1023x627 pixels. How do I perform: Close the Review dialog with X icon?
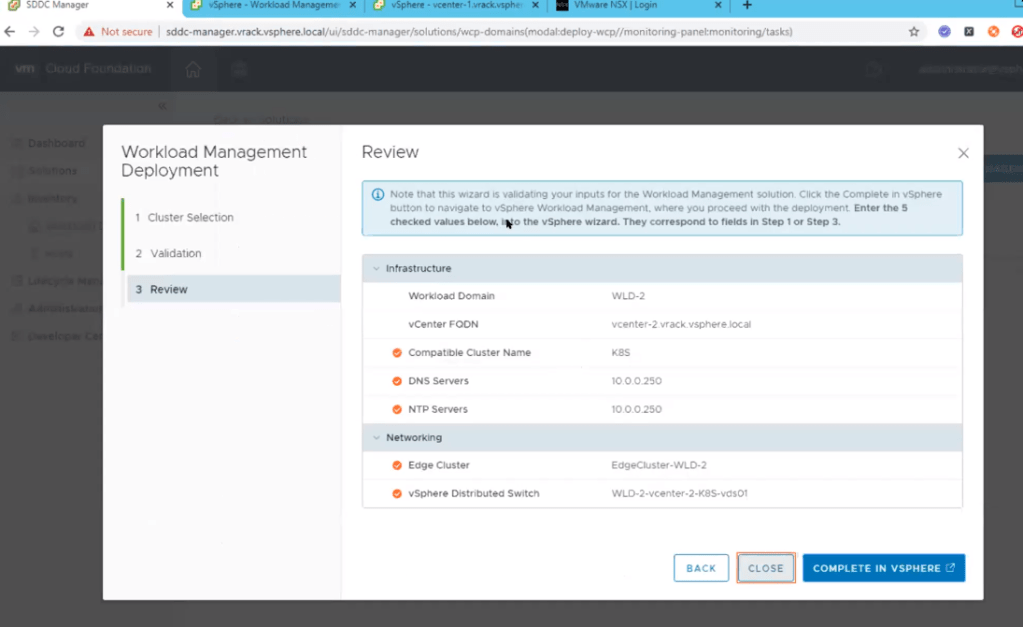[963, 153]
